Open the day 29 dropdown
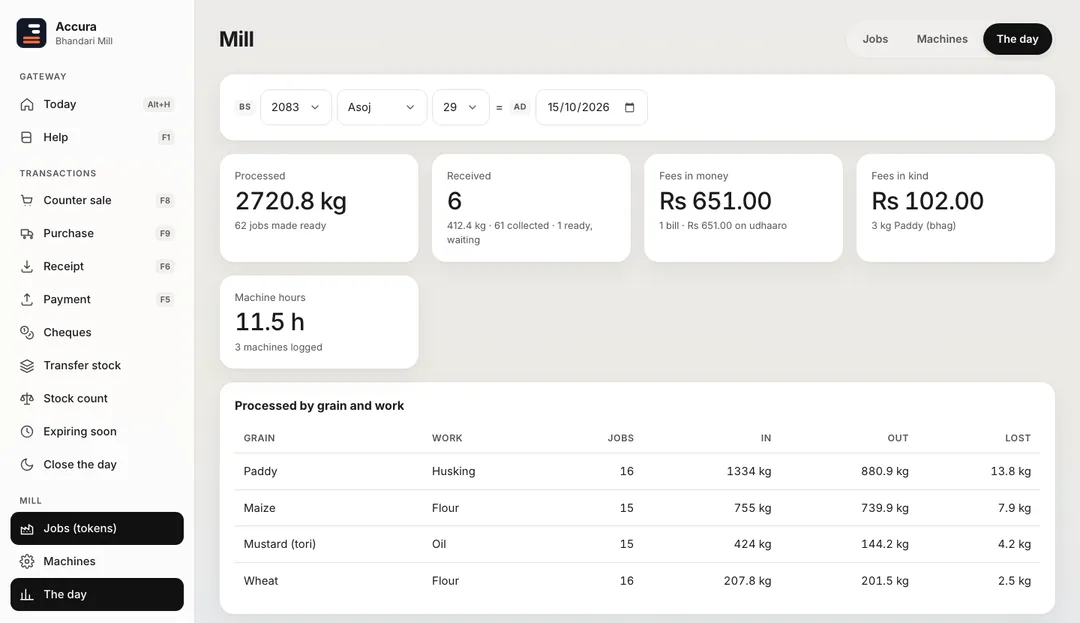This screenshot has height=623, width=1080. tap(460, 107)
